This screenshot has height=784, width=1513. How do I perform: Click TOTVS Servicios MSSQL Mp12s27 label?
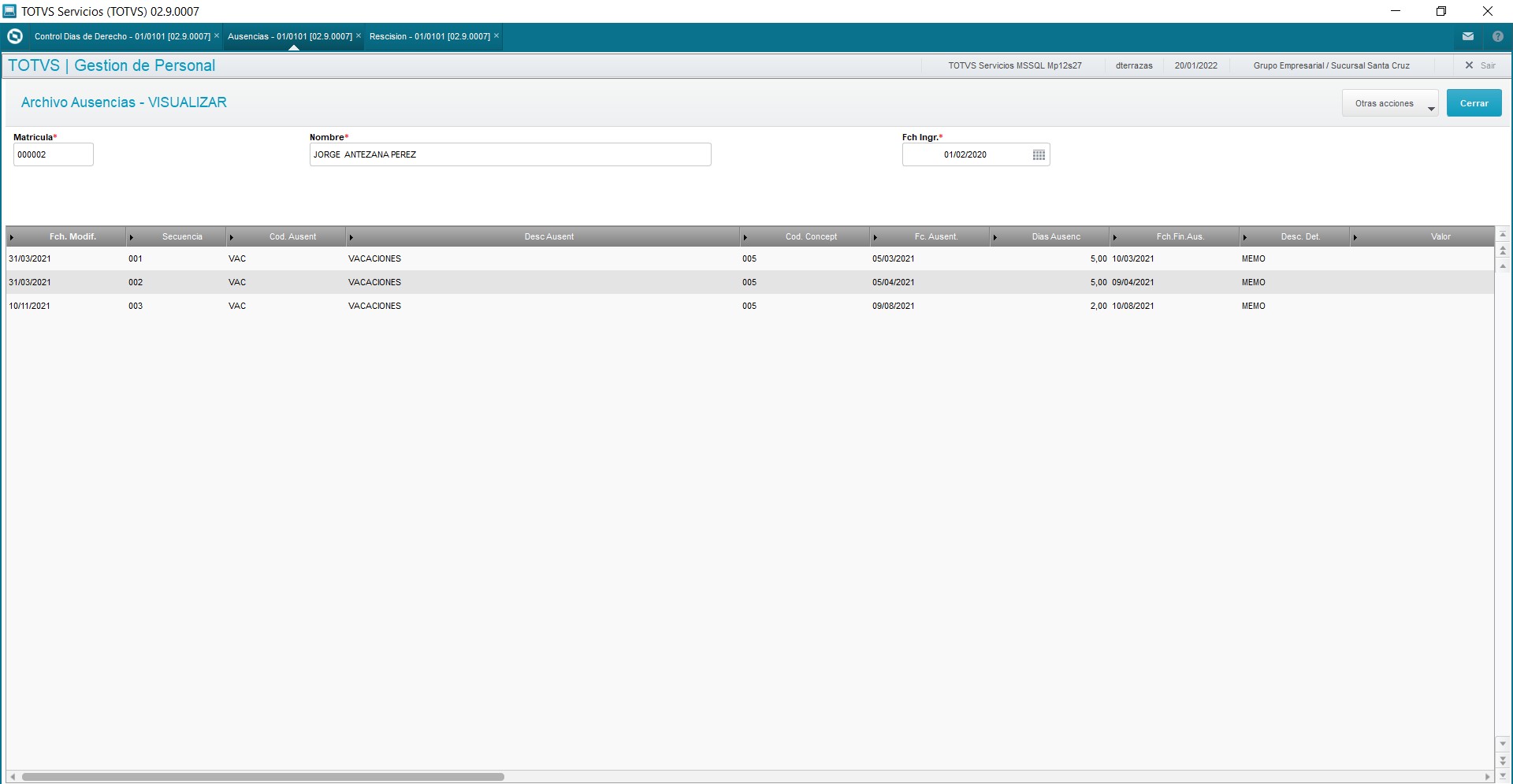click(x=1015, y=65)
